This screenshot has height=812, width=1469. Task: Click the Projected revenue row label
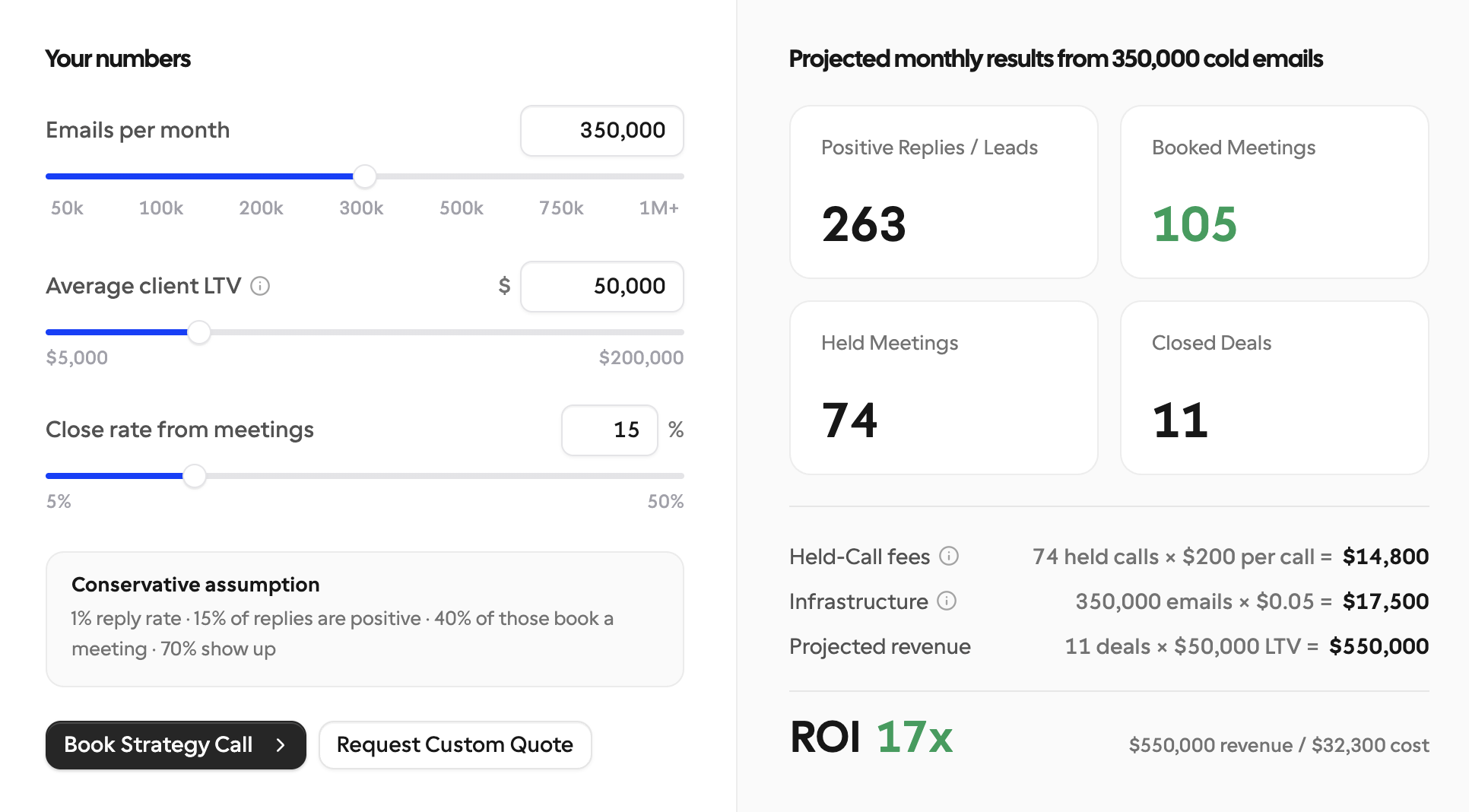880,646
